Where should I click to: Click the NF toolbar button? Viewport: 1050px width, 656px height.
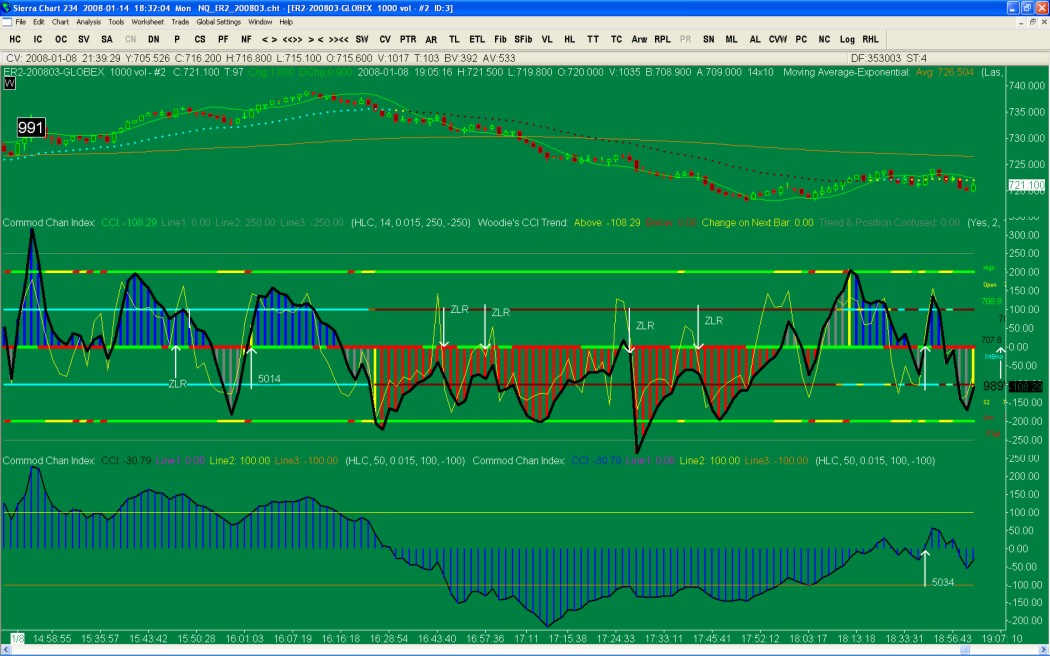point(246,39)
